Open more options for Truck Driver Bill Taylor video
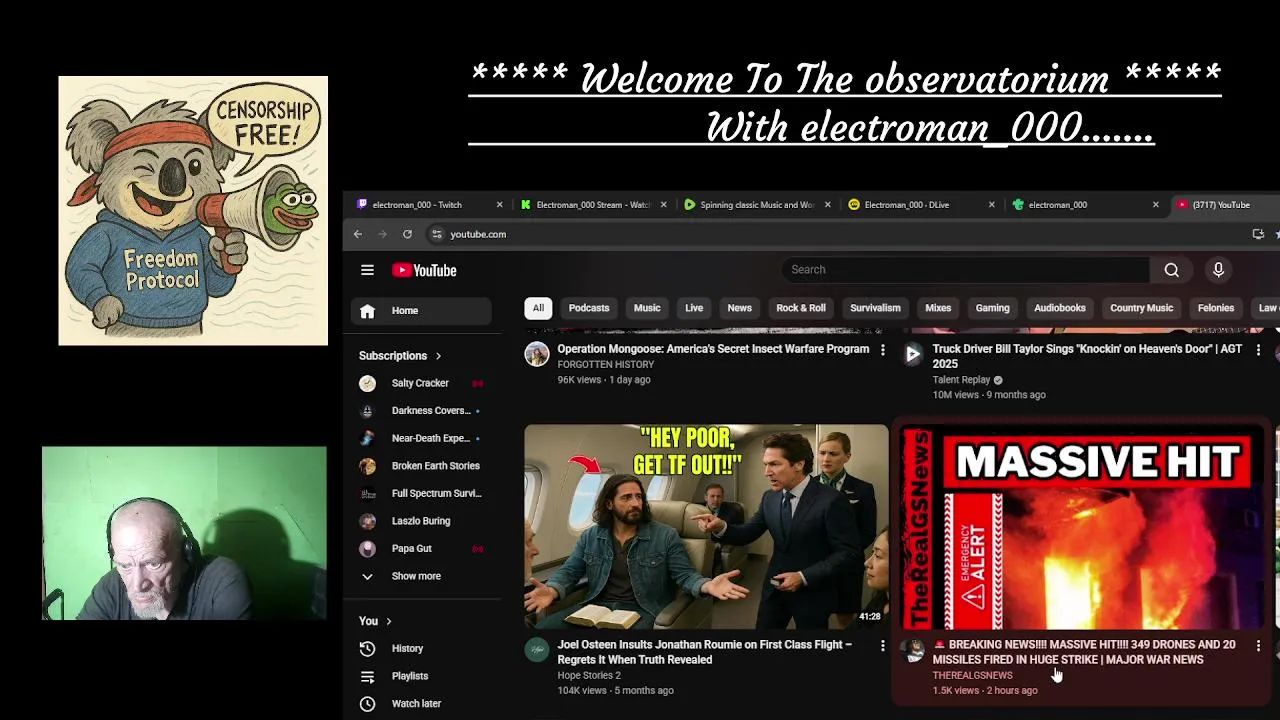The width and height of the screenshot is (1280, 720). (1258, 350)
